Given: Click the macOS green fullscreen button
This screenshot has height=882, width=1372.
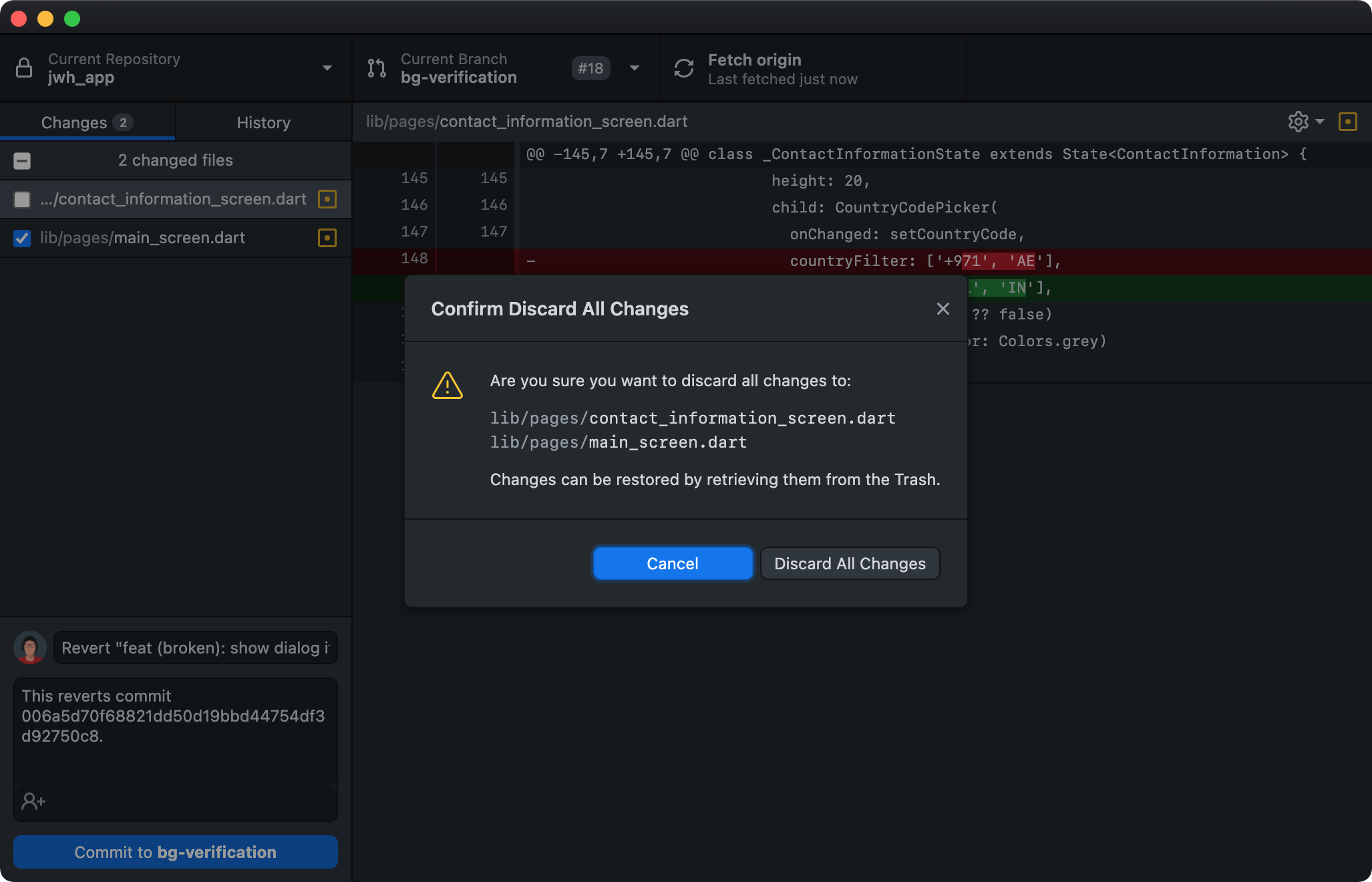Looking at the screenshot, I should click(72, 19).
